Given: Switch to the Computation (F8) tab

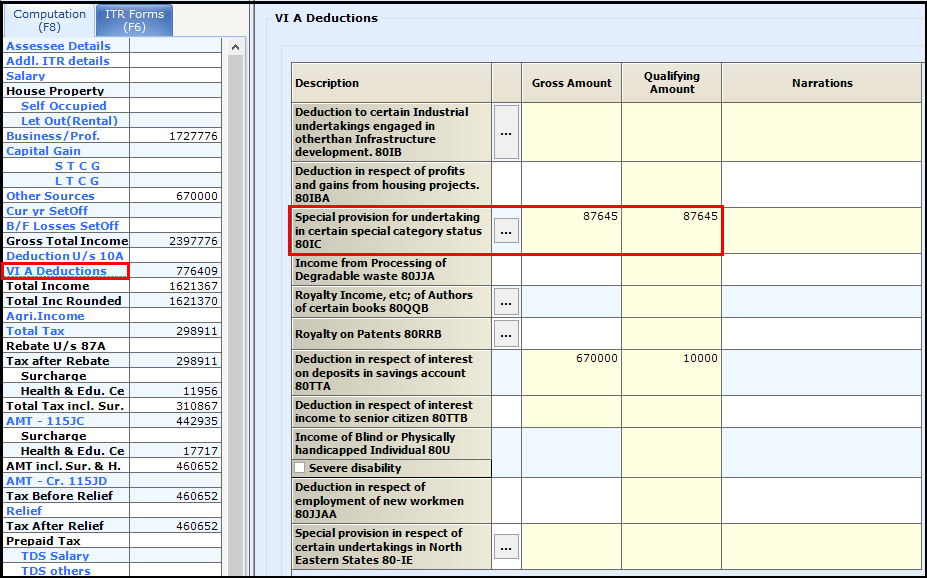Looking at the screenshot, I should (x=48, y=20).
